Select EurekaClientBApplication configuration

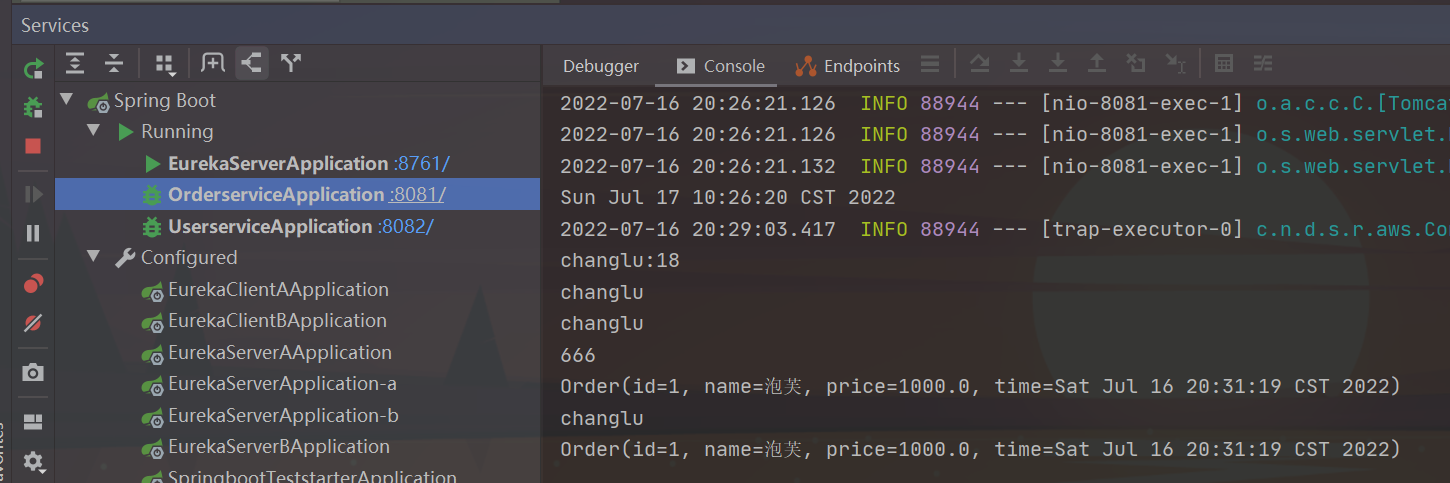(x=277, y=320)
